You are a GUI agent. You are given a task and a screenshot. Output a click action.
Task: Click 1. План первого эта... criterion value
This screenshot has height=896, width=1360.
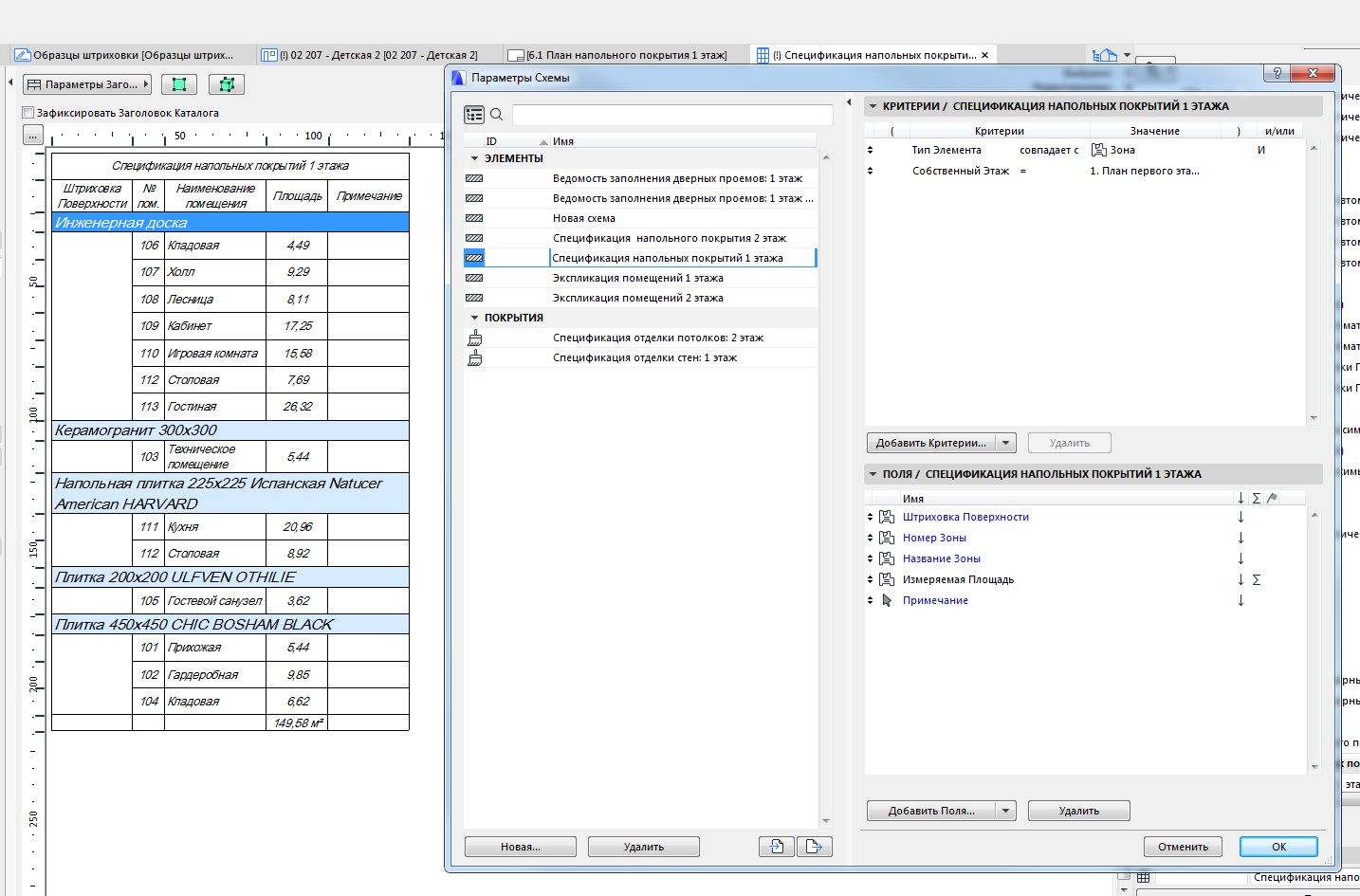(x=1145, y=171)
